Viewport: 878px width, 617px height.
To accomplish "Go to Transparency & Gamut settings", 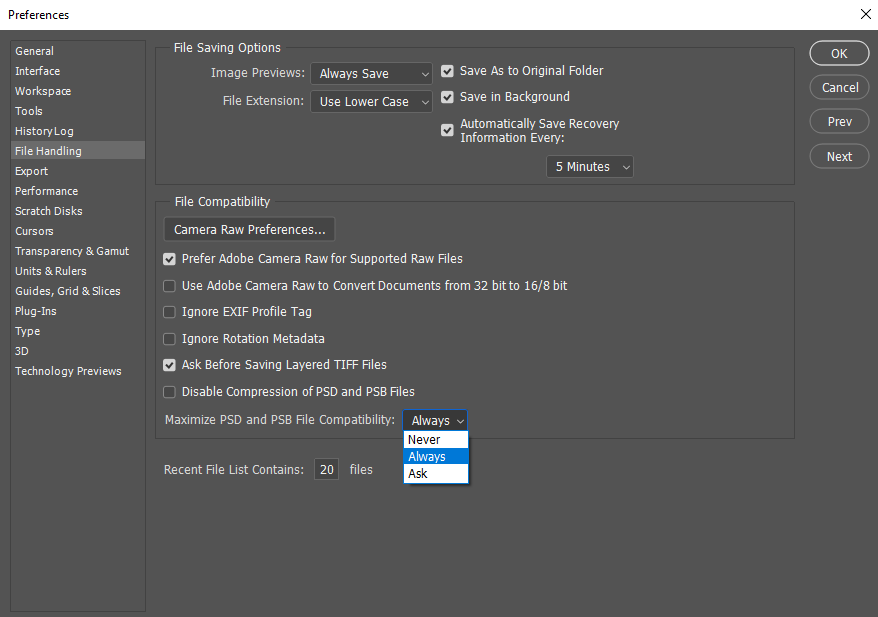I will pos(72,251).
